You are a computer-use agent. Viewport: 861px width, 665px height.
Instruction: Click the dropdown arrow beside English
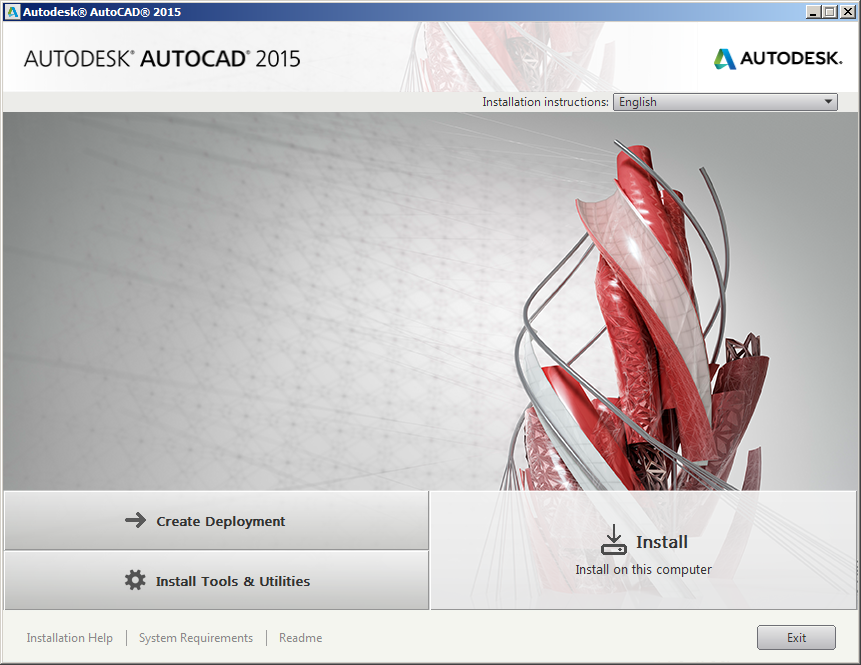click(828, 102)
